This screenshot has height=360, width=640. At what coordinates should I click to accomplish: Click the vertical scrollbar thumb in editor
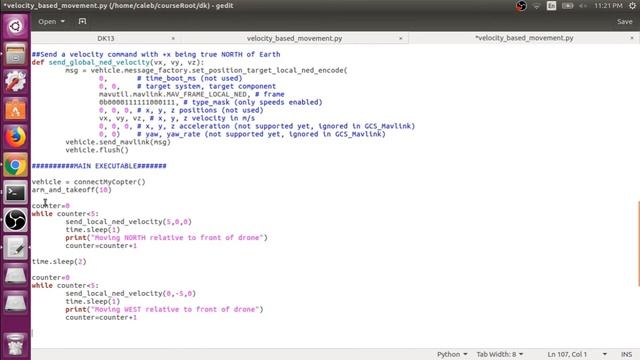coord(638,244)
